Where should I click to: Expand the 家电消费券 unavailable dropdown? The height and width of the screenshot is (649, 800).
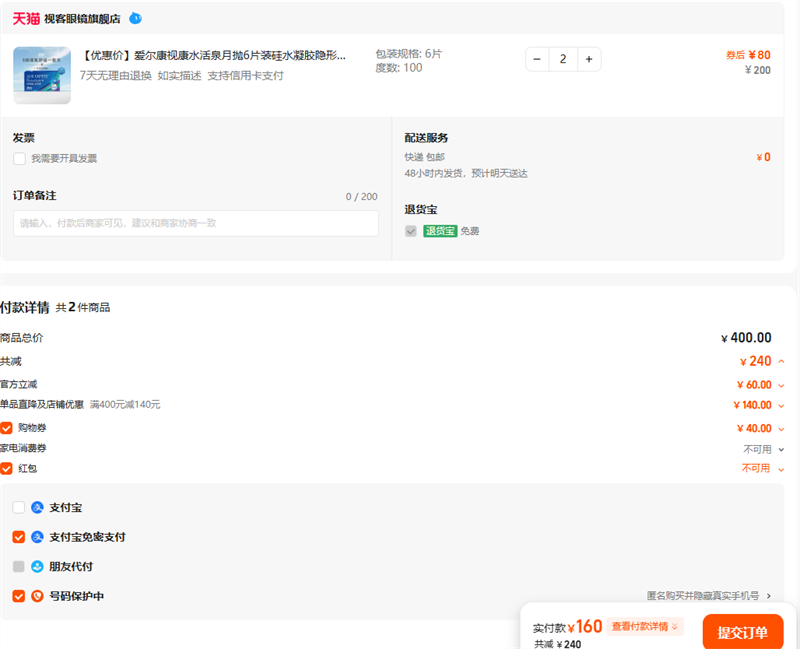pyautogui.click(x=781, y=450)
